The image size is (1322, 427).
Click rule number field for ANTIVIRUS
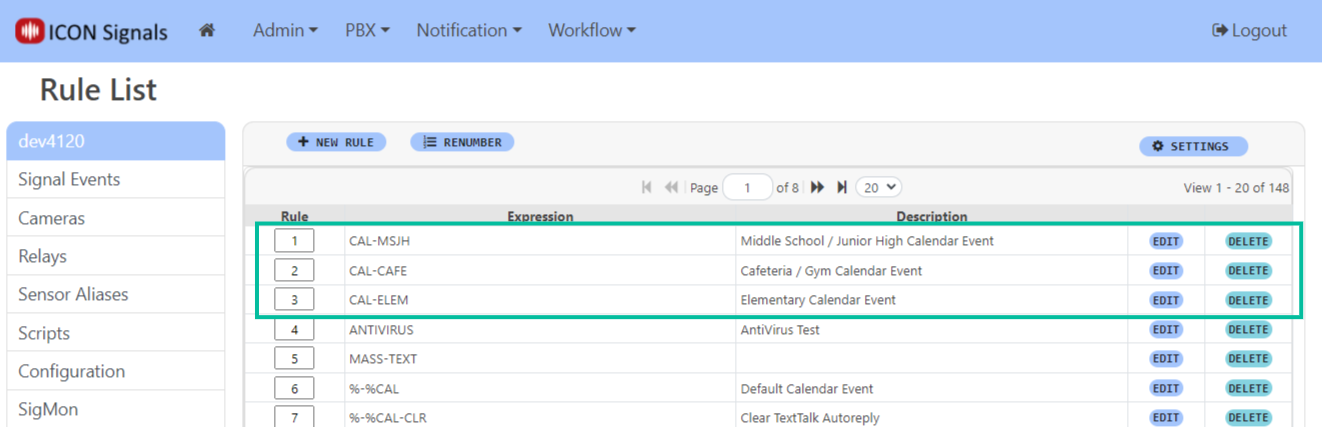pos(294,329)
